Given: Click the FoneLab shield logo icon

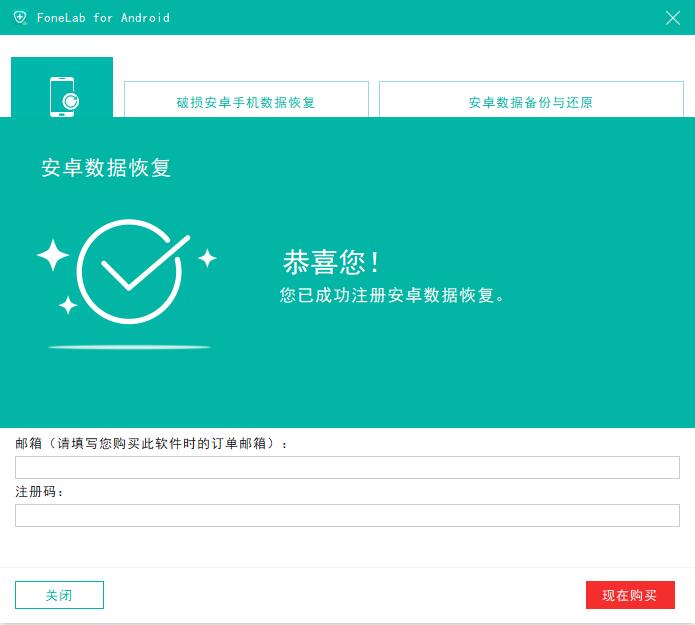Looking at the screenshot, I should 20,18.
